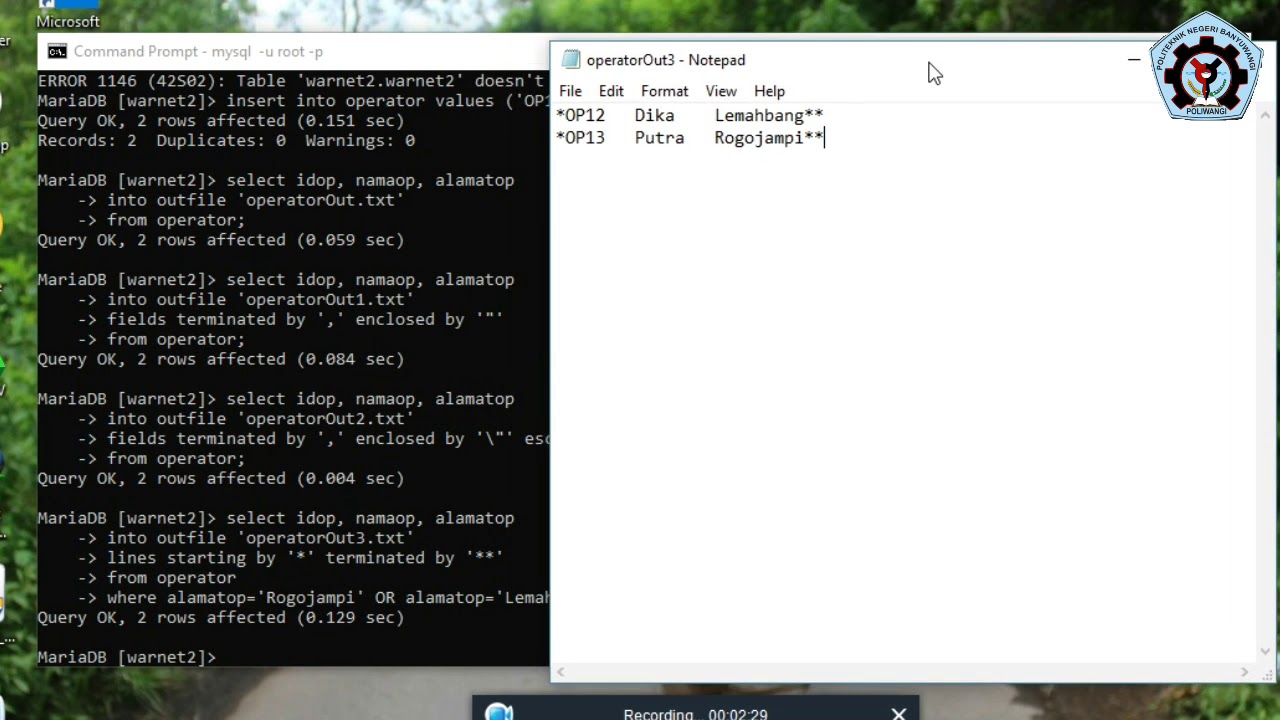1280x720 pixels.
Task: Click the name 'Putra' in Notepad
Action: point(659,138)
